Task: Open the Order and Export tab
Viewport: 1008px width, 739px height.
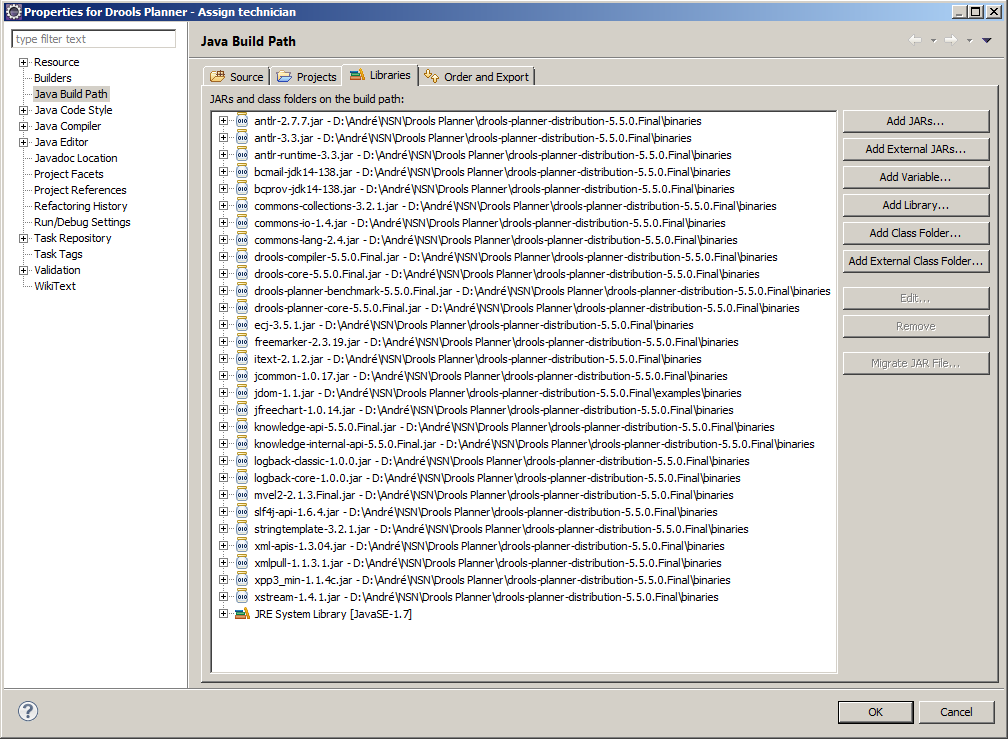Action: coord(478,77)
